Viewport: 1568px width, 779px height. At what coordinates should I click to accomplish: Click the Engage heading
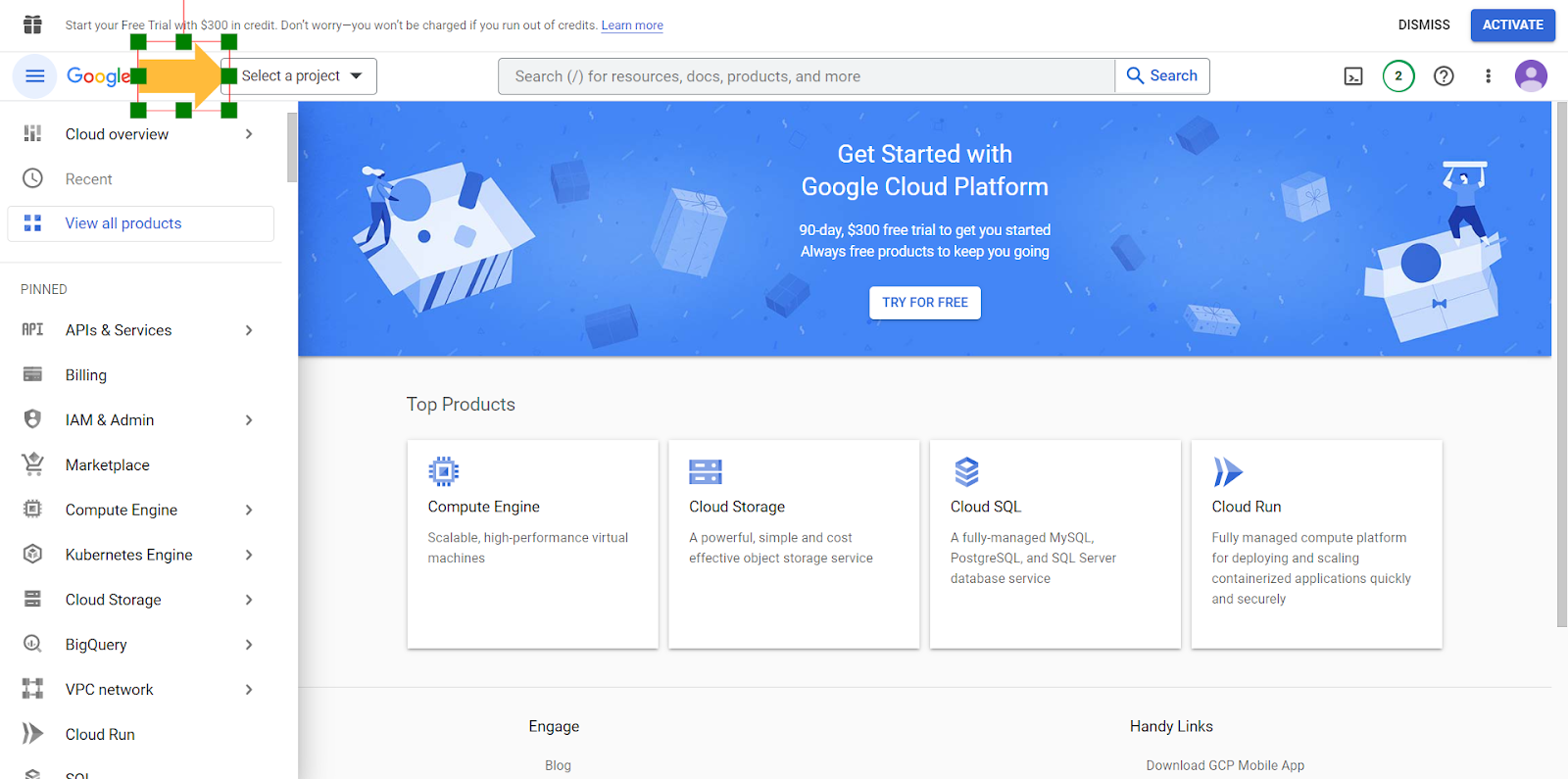[x=554, y=726]
